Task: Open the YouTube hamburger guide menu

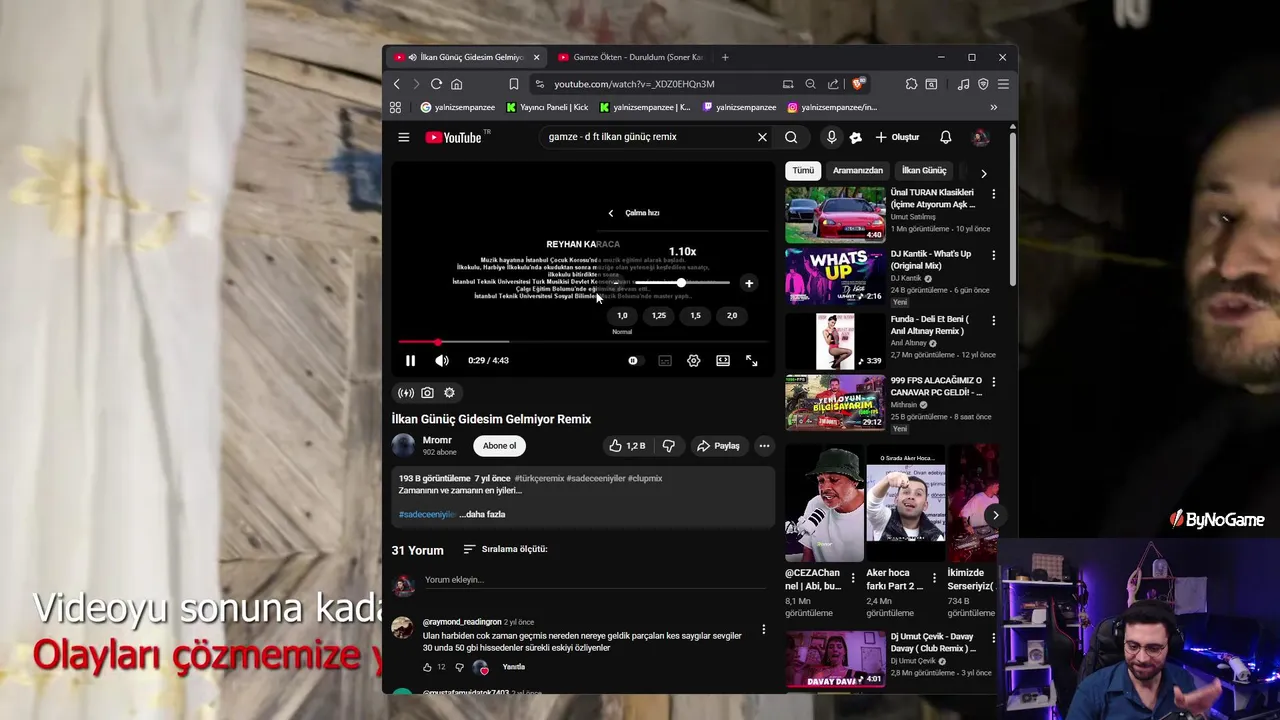Action: (403, 137)
